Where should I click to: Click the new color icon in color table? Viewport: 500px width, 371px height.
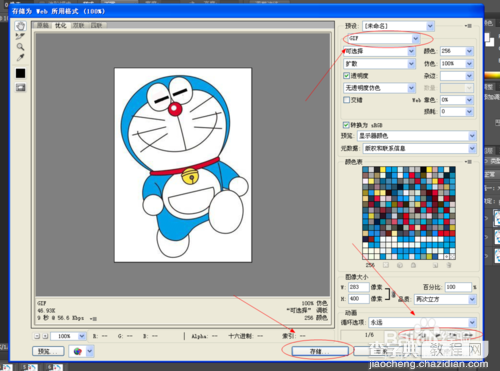click(x=435, y=265)
